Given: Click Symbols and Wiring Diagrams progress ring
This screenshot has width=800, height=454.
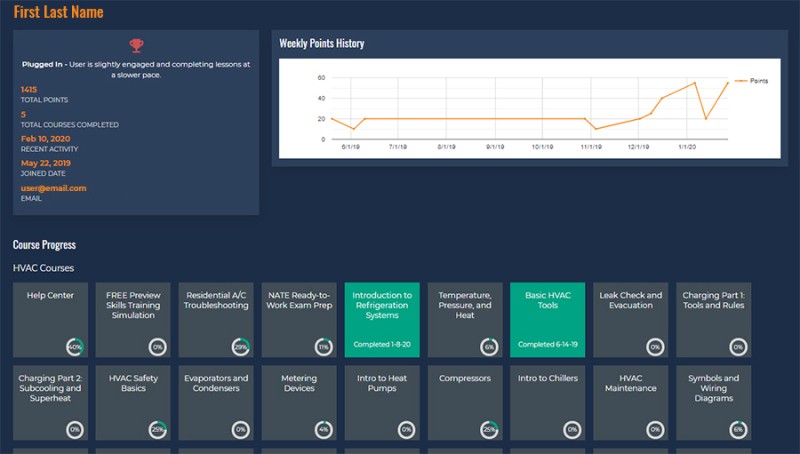Looking at the screenshot, I should 738,429.
